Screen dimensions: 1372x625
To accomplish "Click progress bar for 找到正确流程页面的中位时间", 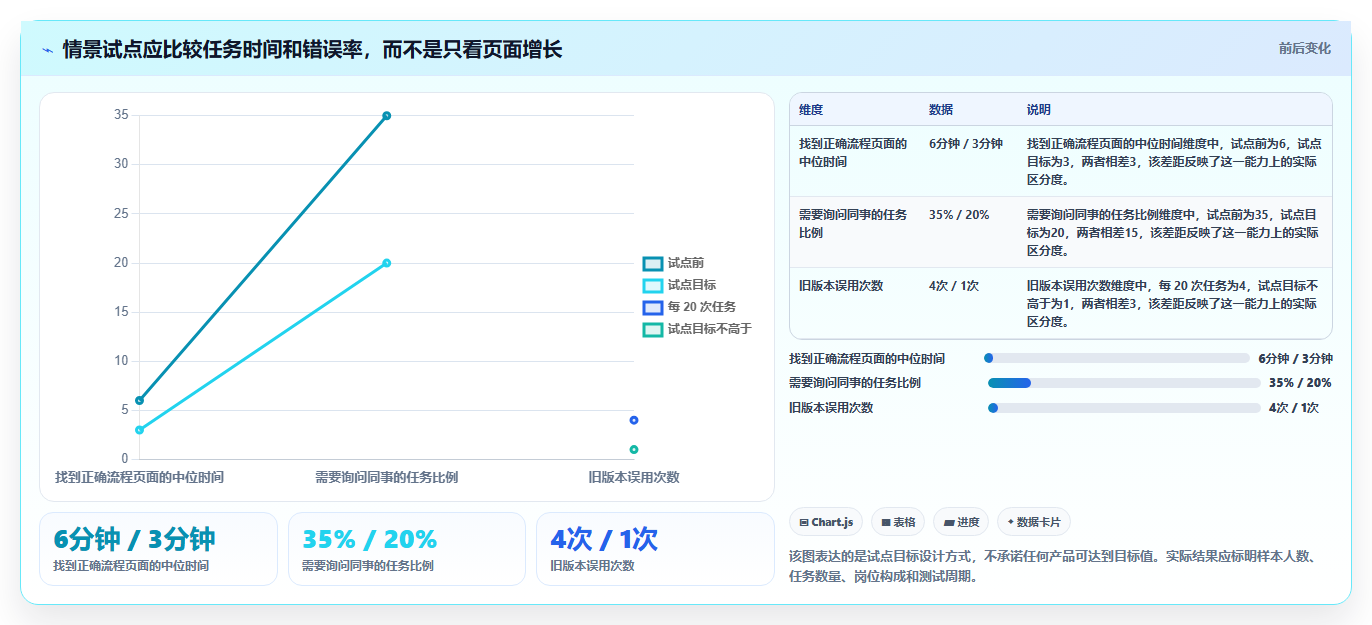I will click(1117, 358).
